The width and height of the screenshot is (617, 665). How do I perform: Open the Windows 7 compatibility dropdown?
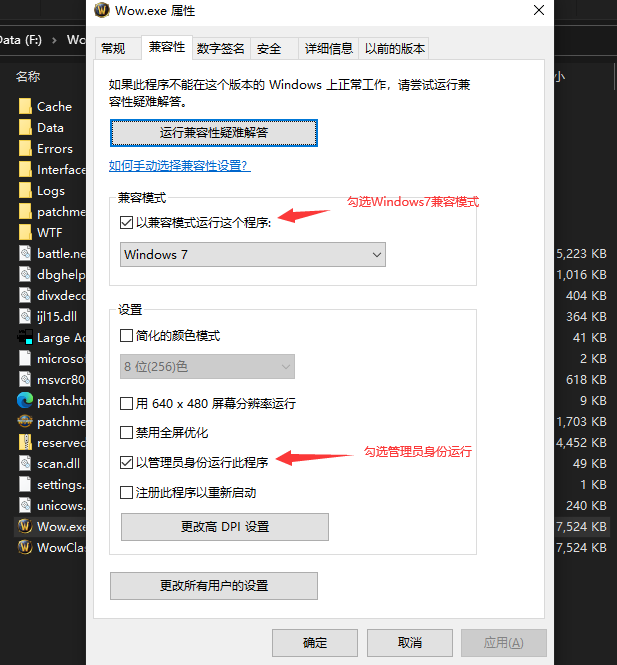tap(253, 254)
